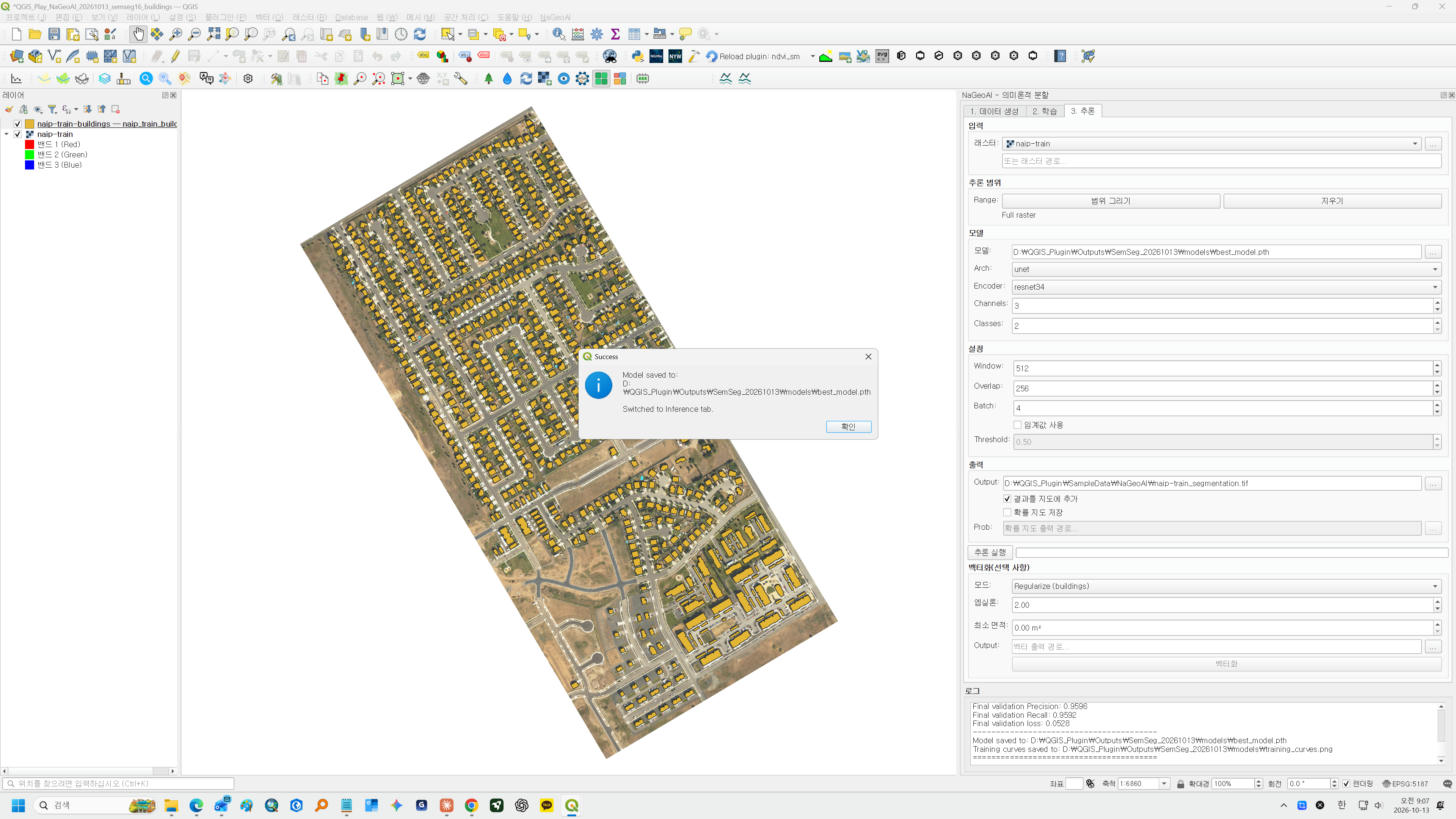1456x819 pixels.
Task: Open the 래스터 naip-train dropdown
Action: pyautogui.click(x=1212, y=144)
